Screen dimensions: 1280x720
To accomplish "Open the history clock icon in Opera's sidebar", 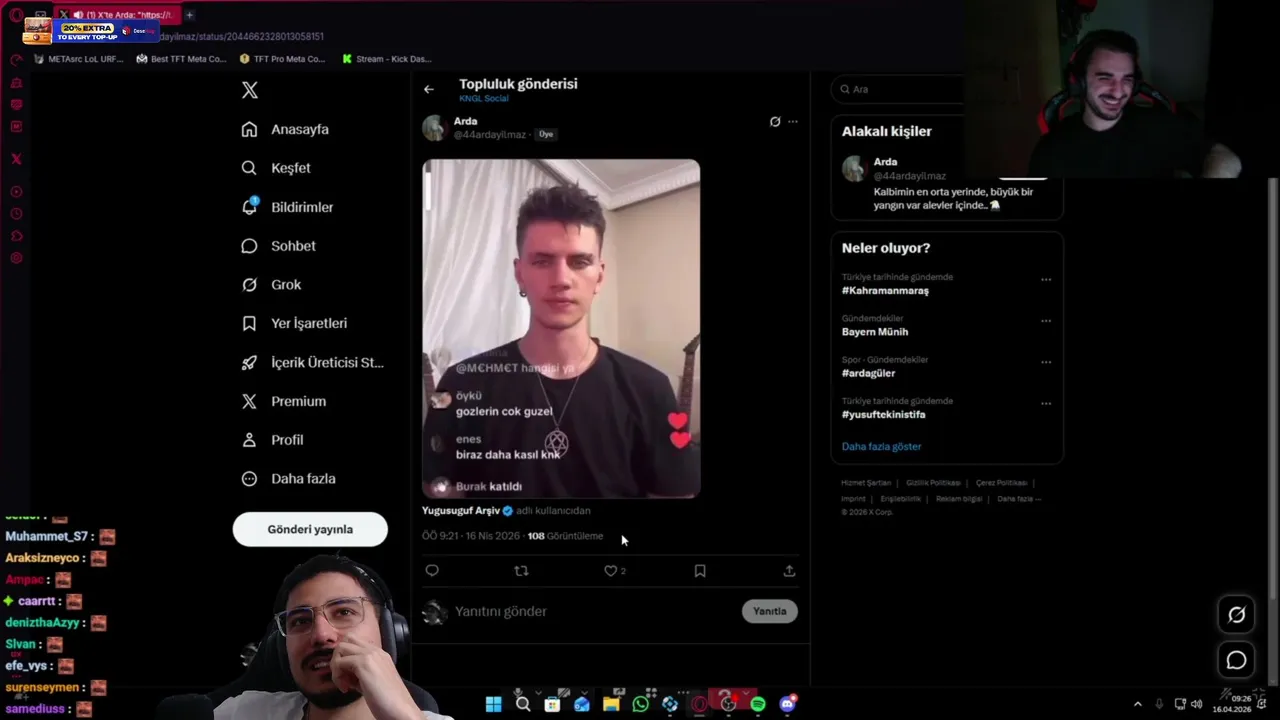I will (16, 214).
